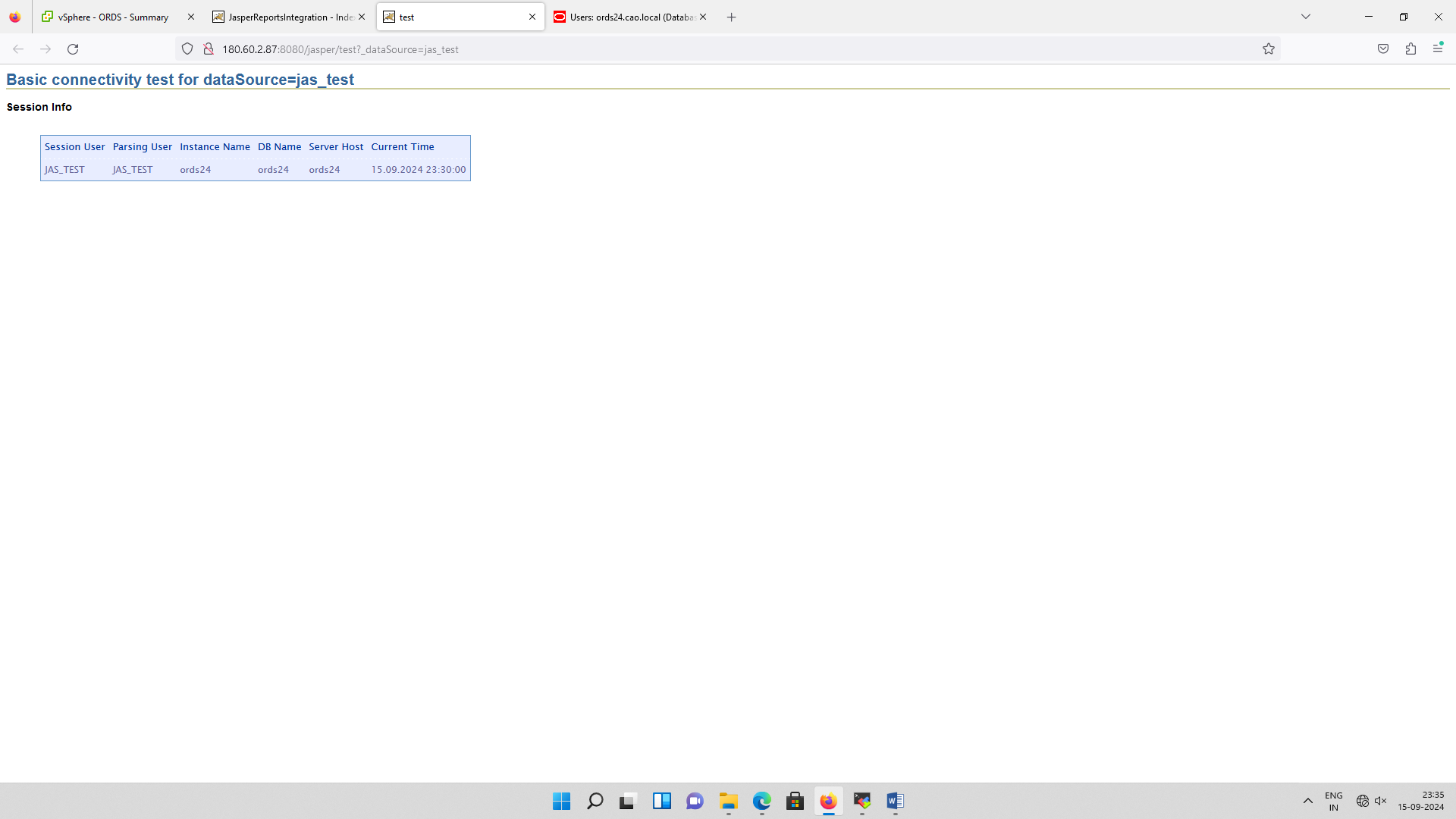This screenshot has height=819, width=1456.
Task: Open a new tab with plus button
Action: (x=731, y=17)
